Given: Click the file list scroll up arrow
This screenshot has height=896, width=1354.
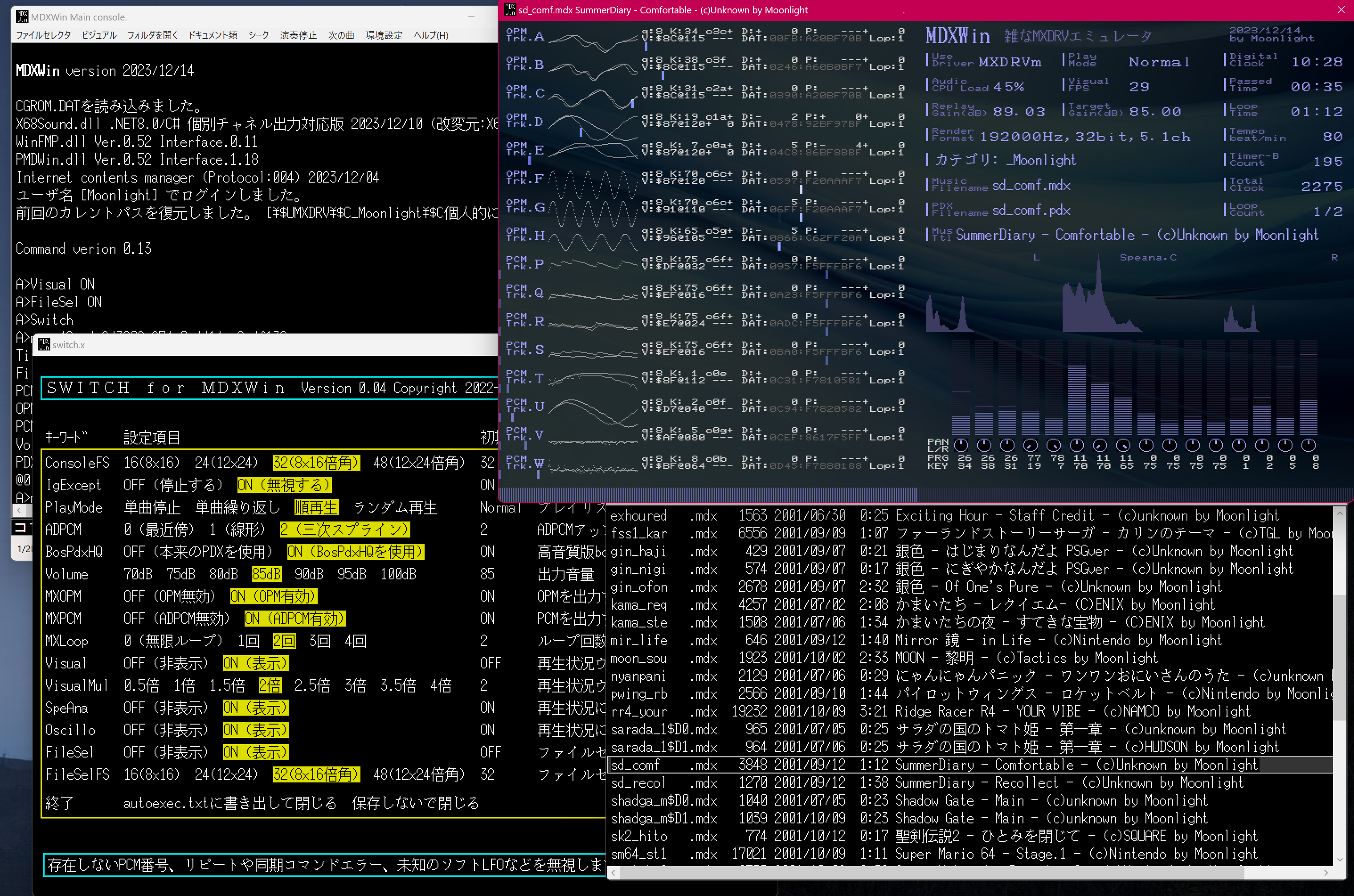Looking at the screenshot, I should click(x=1340, y=513).
